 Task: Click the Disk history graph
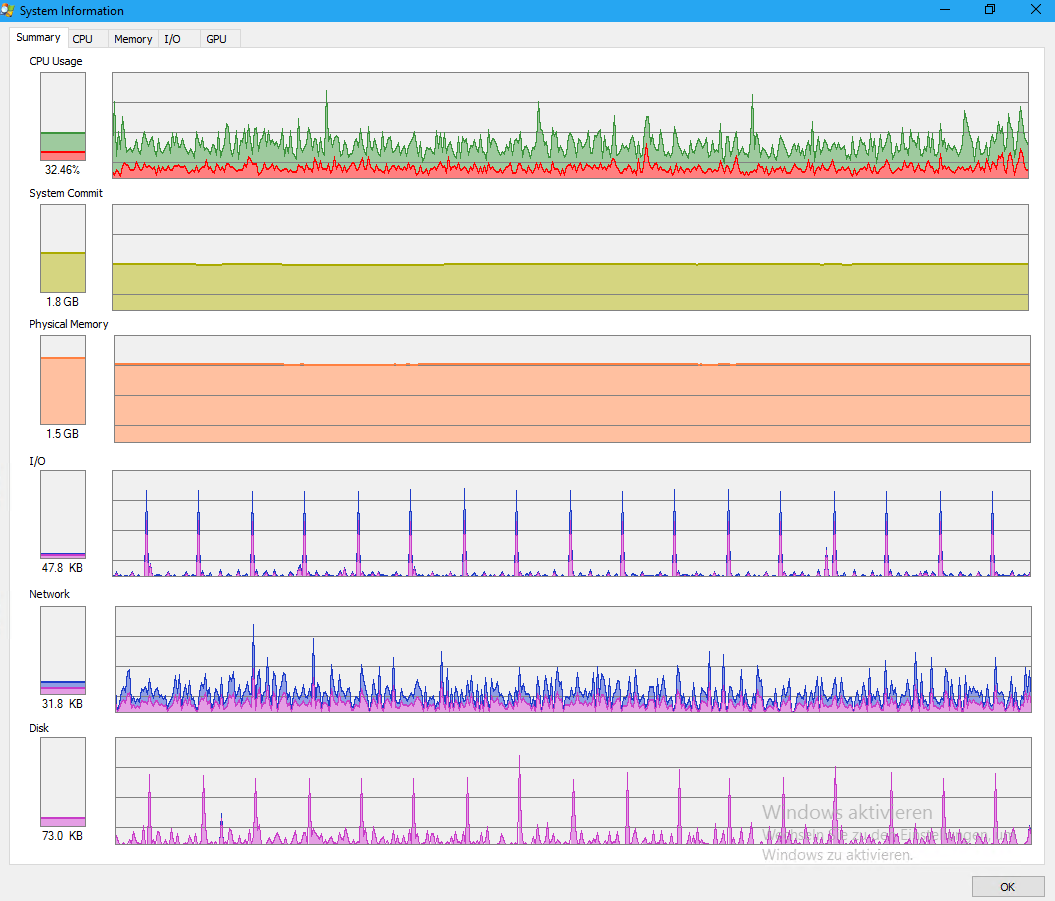click(x=572, y=791)
